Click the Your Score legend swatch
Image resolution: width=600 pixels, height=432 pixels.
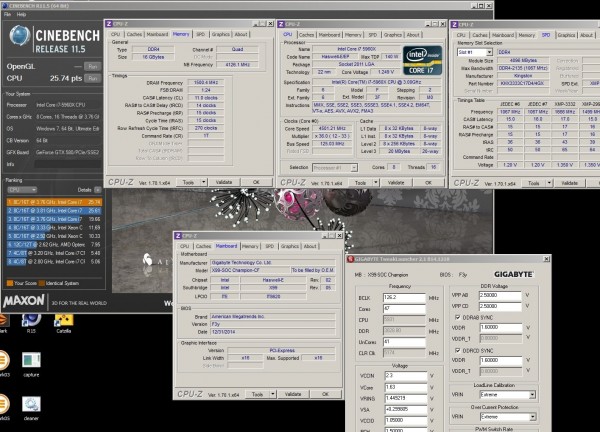point(10,283)
